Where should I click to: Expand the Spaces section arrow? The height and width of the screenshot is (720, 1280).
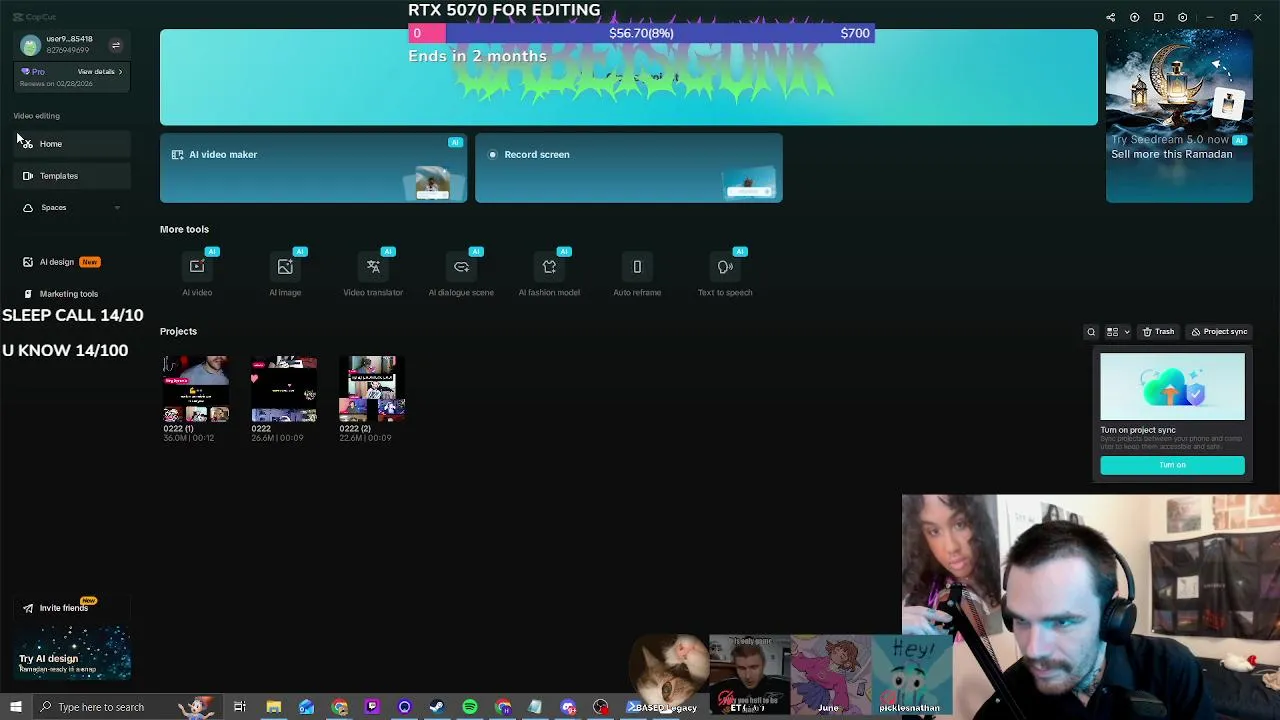click(x=117, y=208)
